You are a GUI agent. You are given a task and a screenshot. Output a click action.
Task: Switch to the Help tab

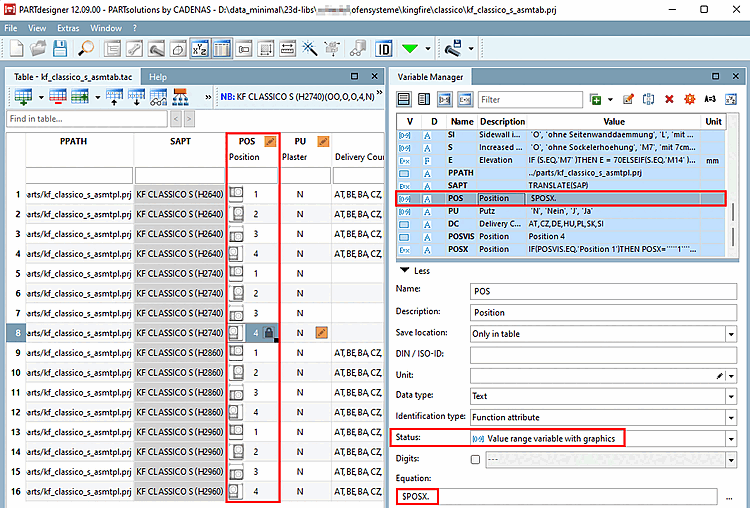pyautogui.click(x=158, y=76)
